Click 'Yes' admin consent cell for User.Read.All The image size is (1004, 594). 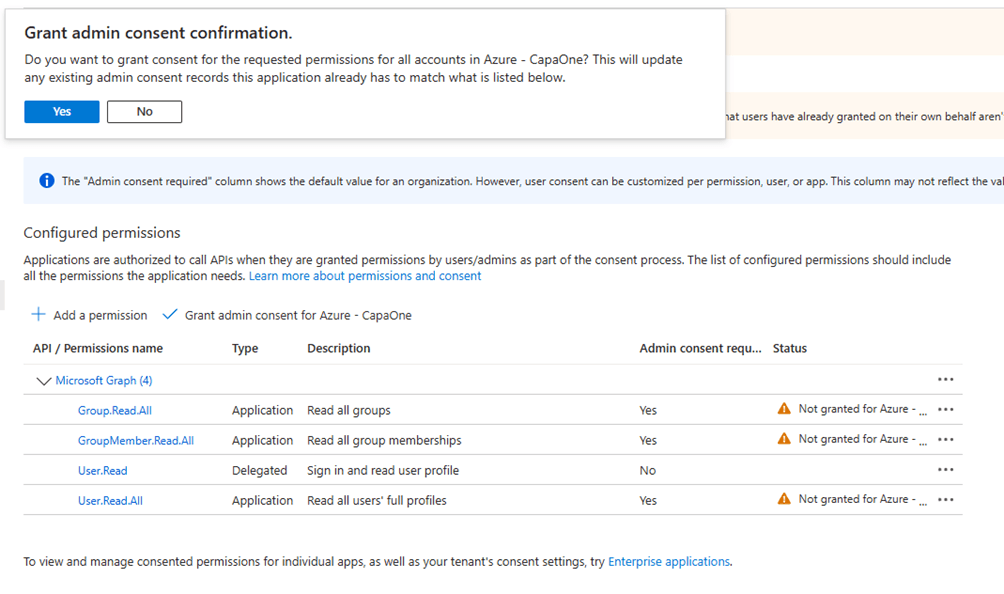(648, 501)
